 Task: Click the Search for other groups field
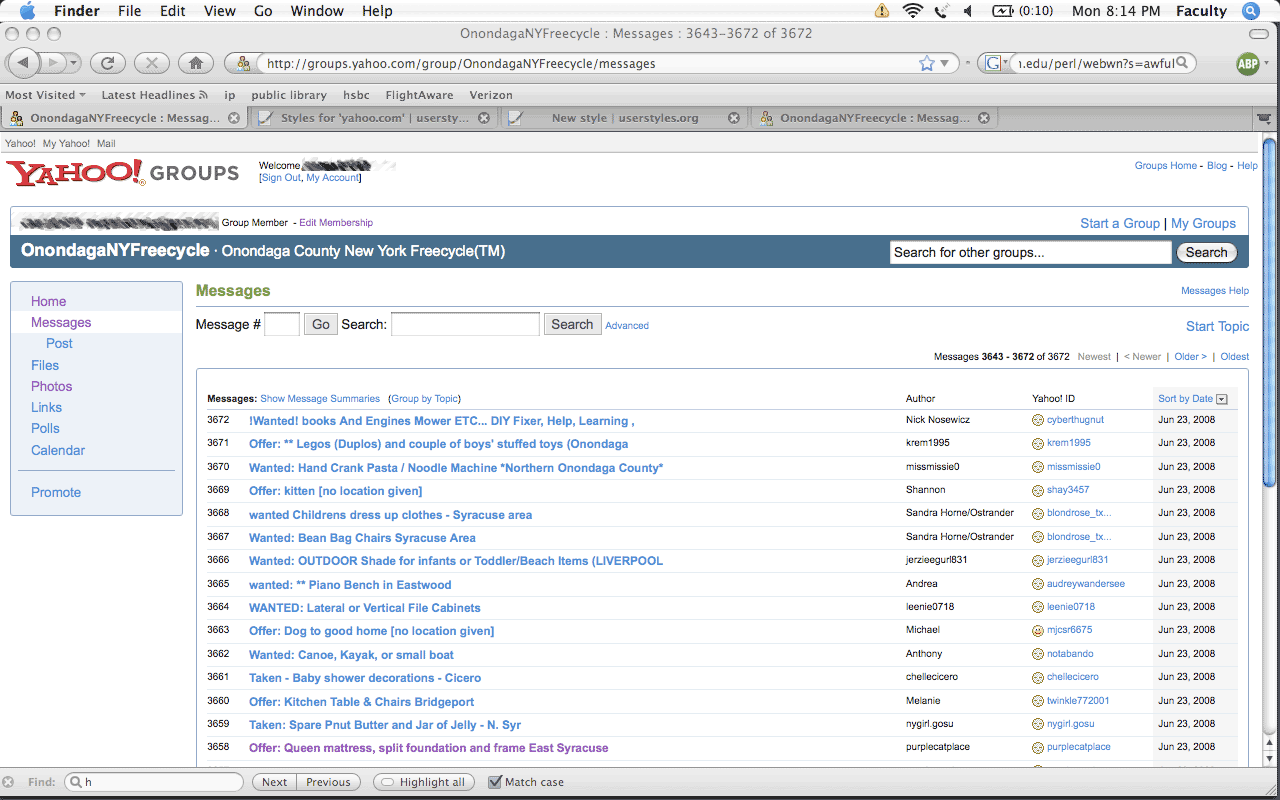point(1031,253)
